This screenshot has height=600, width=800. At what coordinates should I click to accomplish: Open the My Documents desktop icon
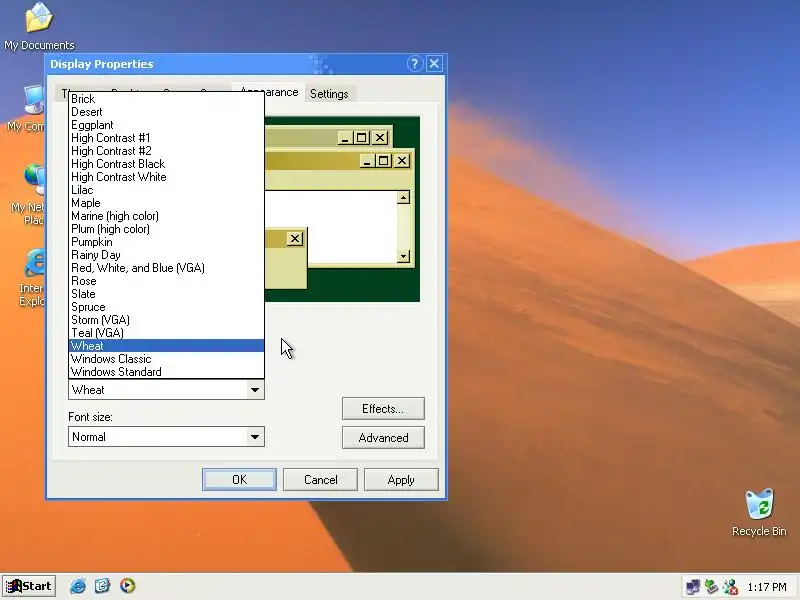click(39, 27)
